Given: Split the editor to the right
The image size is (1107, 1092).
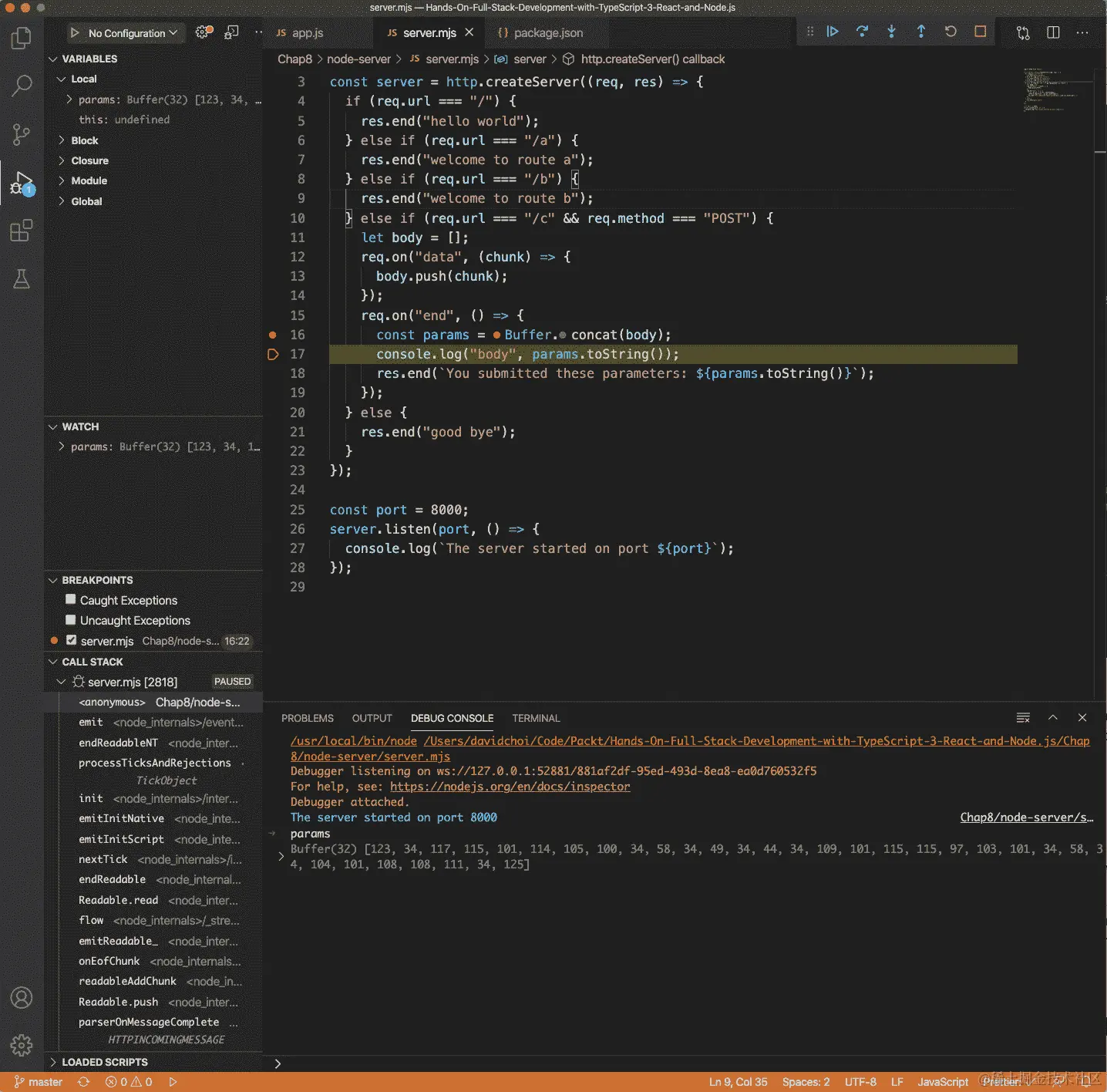Looking at the screenshot, I should click(x=1053, y=32).
